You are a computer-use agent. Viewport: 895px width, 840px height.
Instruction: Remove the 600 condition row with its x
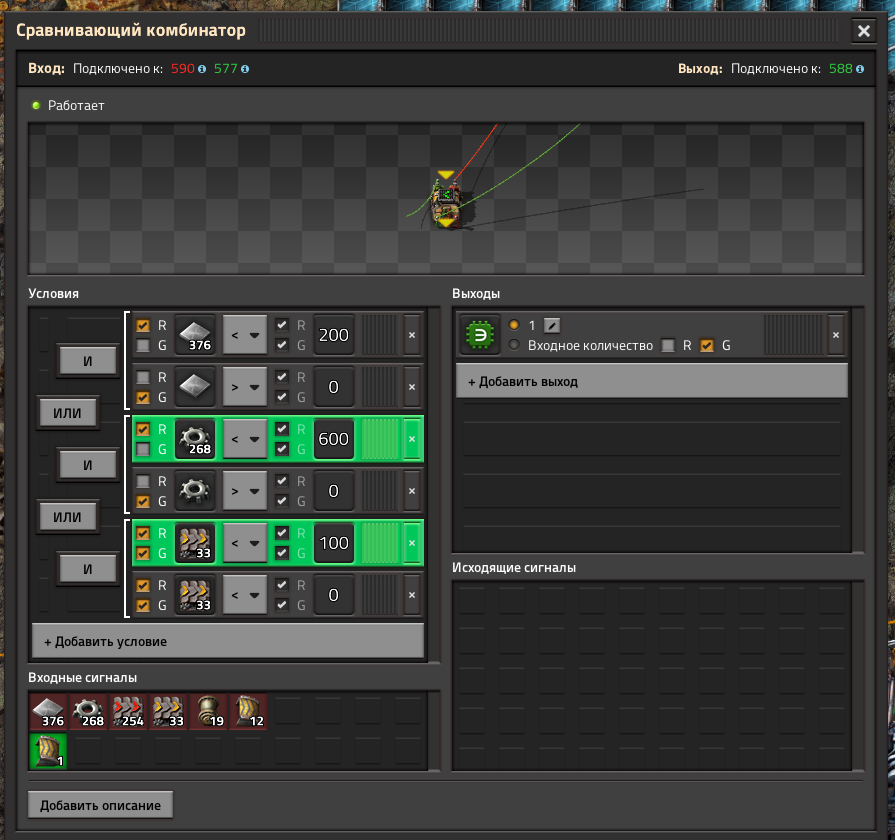pos(412,439)
